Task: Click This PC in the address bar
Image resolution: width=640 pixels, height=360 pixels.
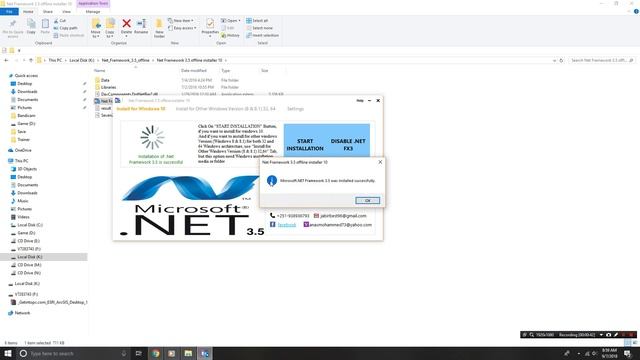Action: click(55, 60)
